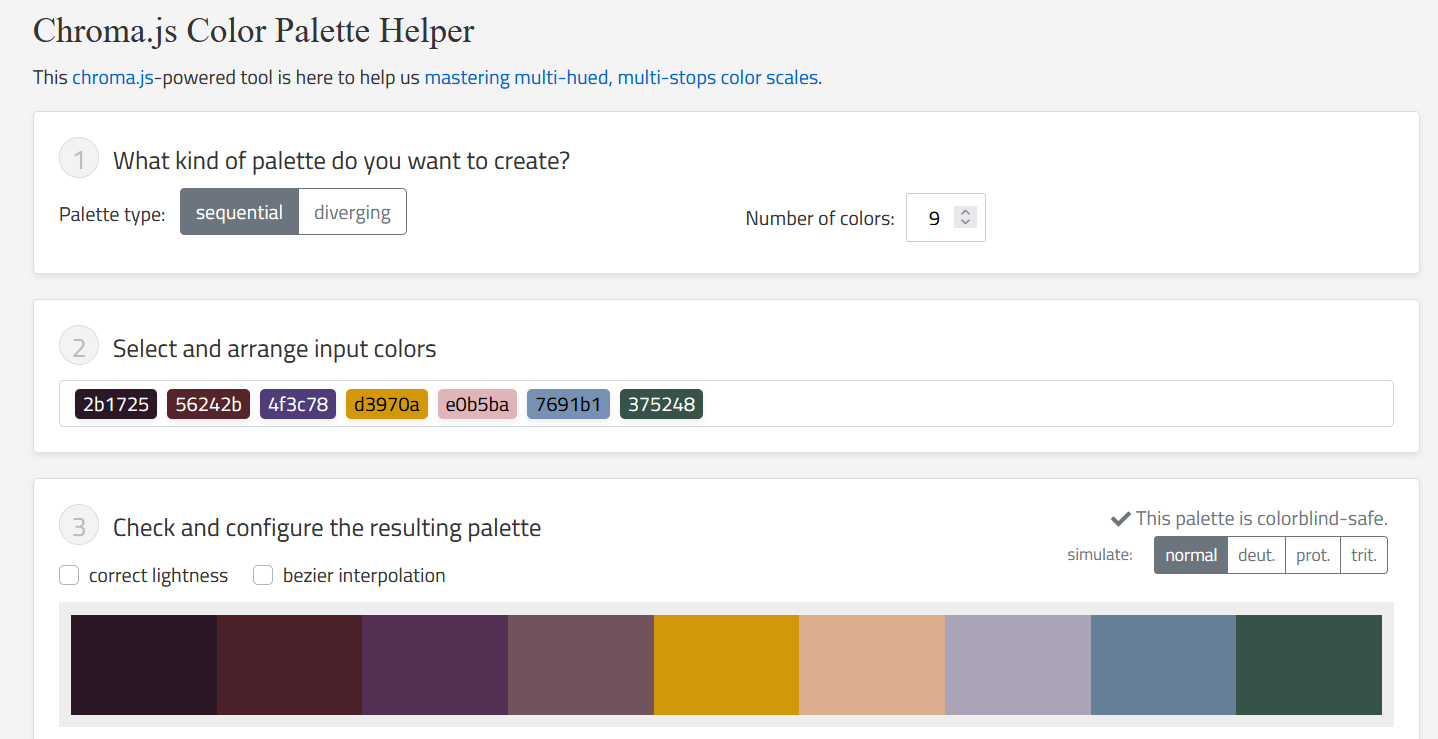Image resolution: width=1438 pixels, height=739 pixels.
Task: Select the e0b5ba input color chip
Action: [477, 404]
